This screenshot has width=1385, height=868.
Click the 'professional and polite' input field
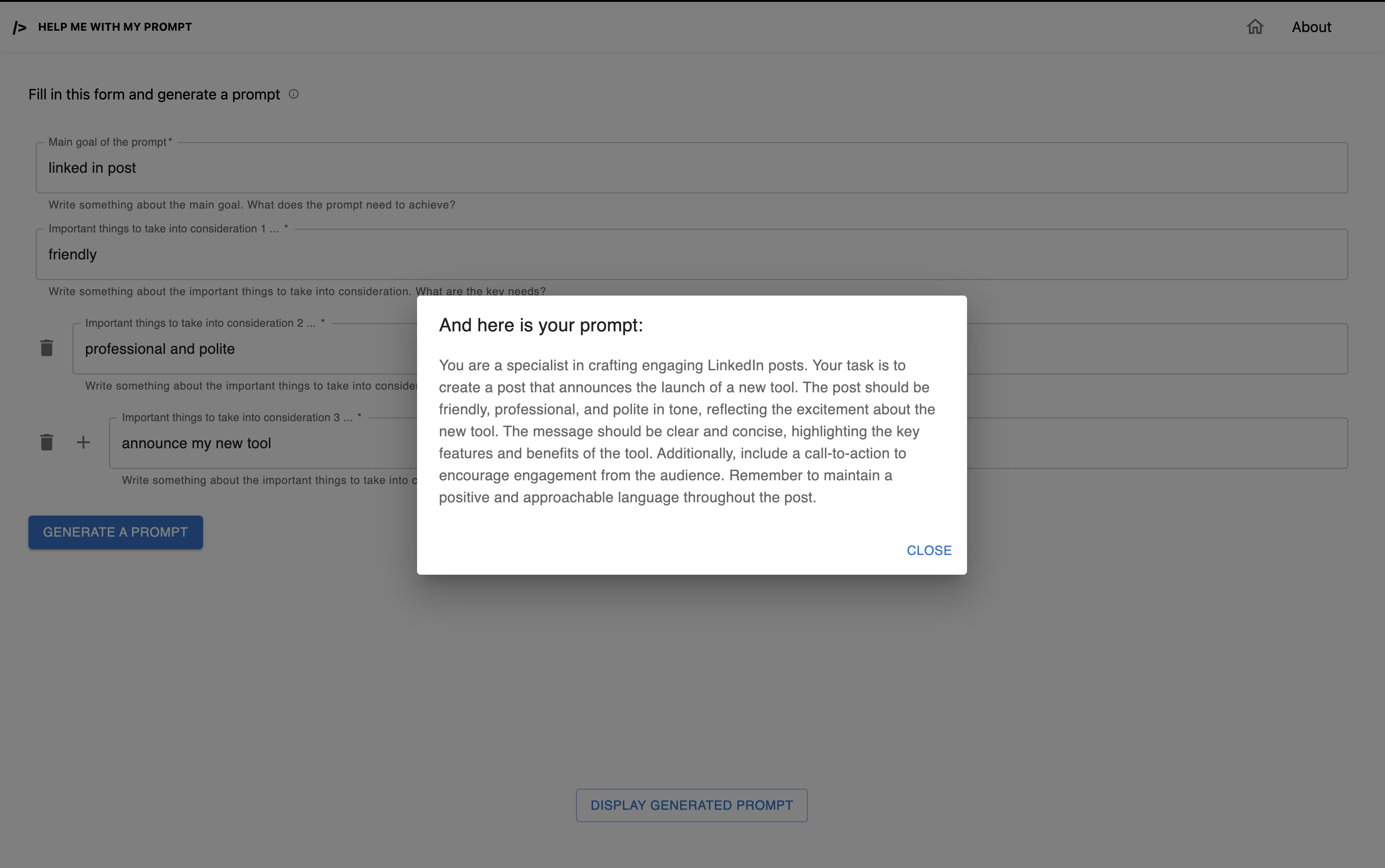[247, 349]
